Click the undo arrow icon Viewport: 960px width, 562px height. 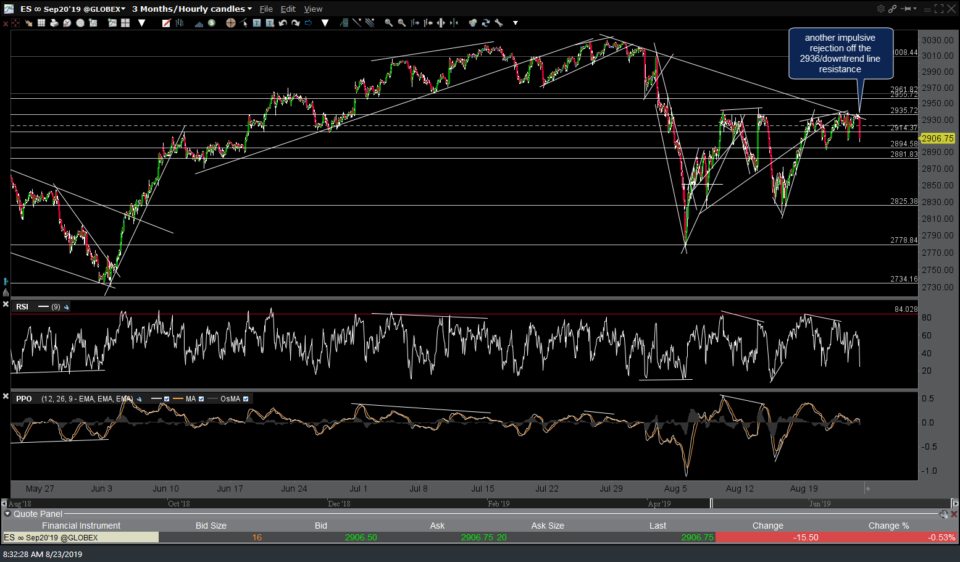pyautogui.click(x=283, y=23)
